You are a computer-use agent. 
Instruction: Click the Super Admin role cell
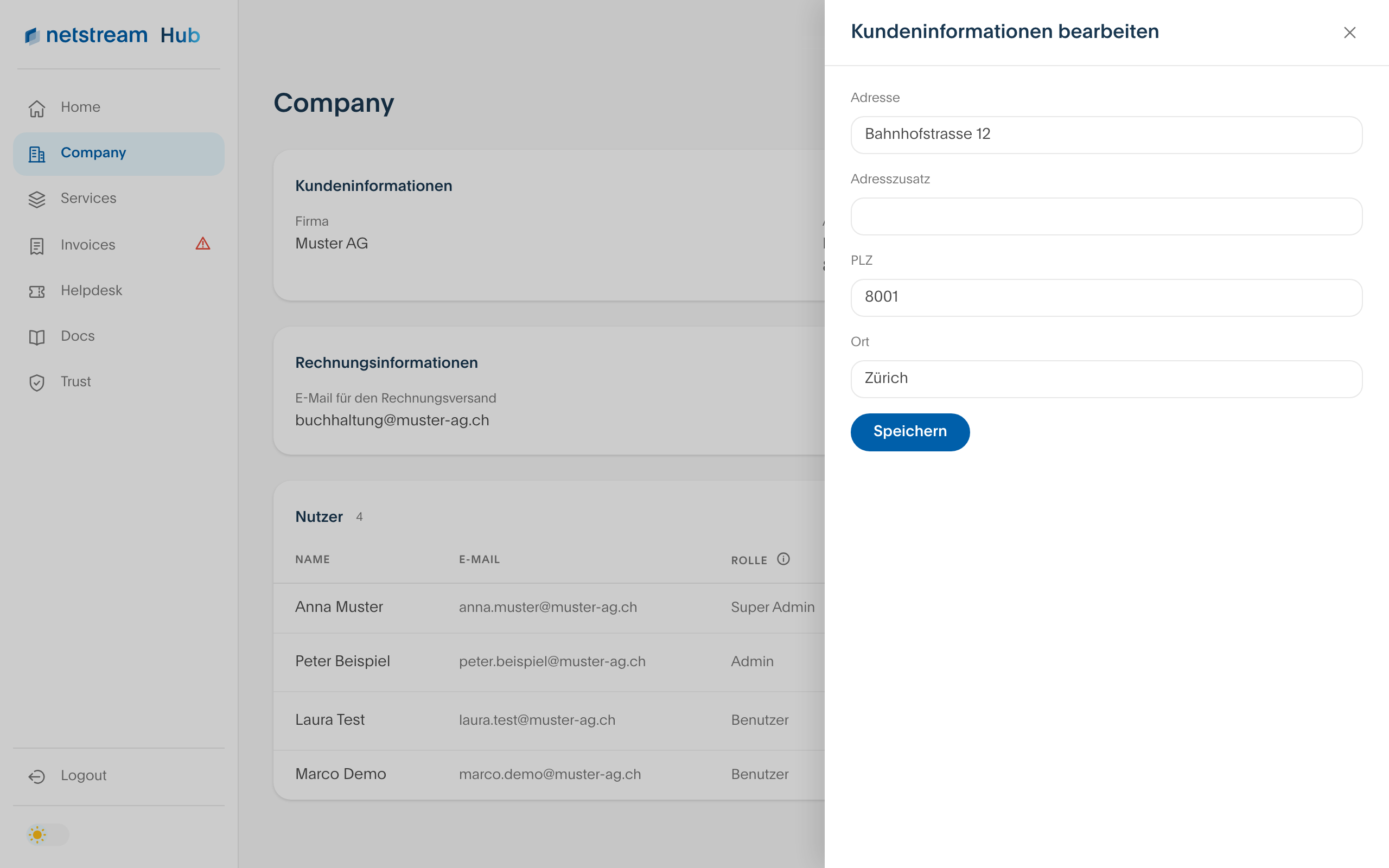tap(773, 608)
